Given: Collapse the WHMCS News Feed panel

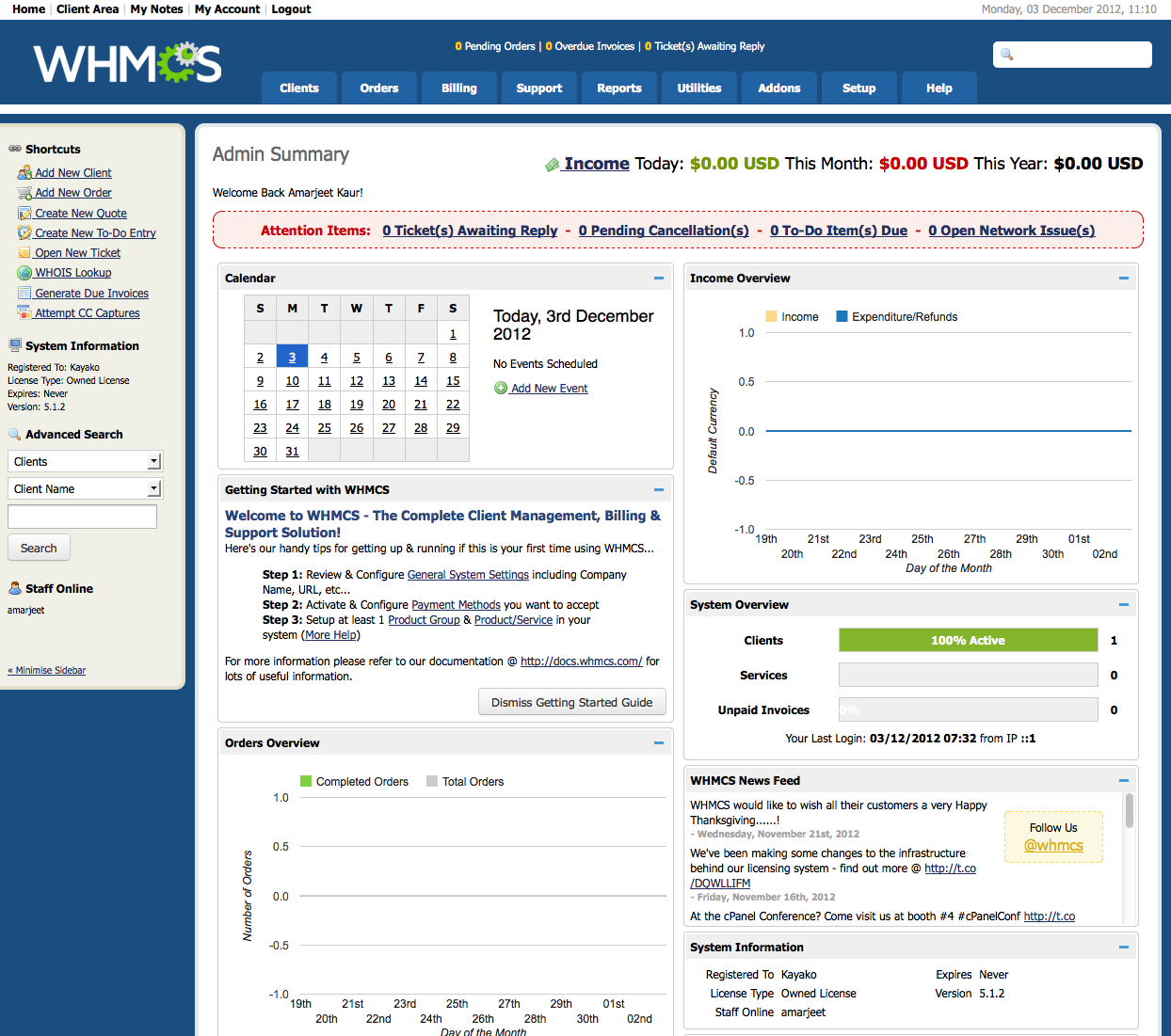Looking at the screenshot, I should pyautogui.click(x=1124, y=780).
